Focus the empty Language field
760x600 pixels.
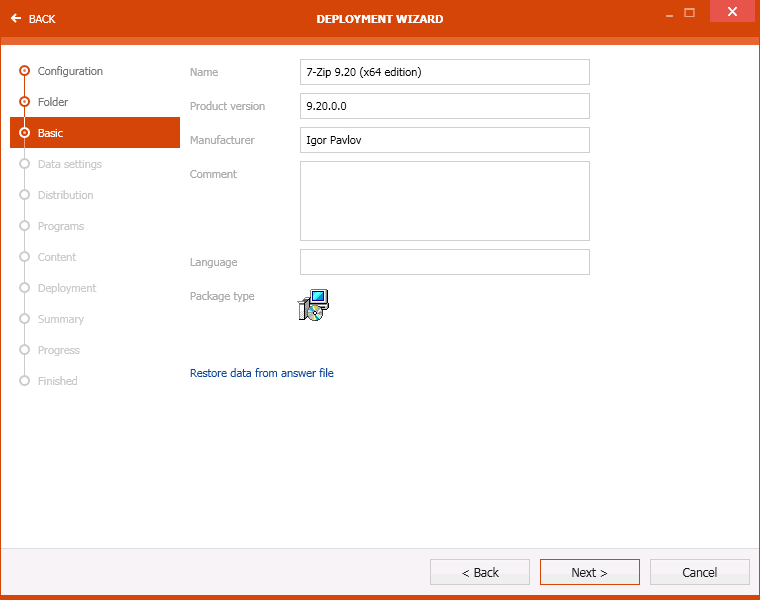click(x=444, y=262)
